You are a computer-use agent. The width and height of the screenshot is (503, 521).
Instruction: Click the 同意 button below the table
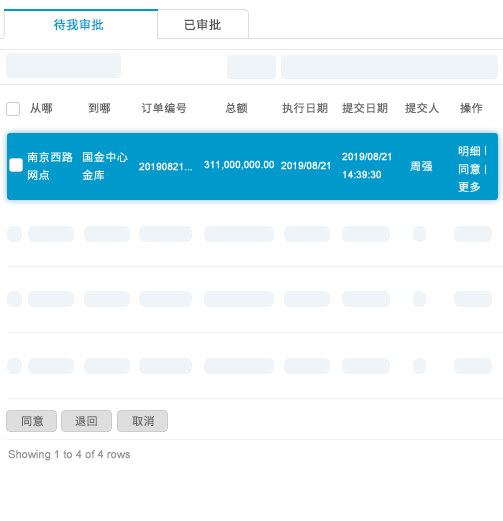click(32, 421)
